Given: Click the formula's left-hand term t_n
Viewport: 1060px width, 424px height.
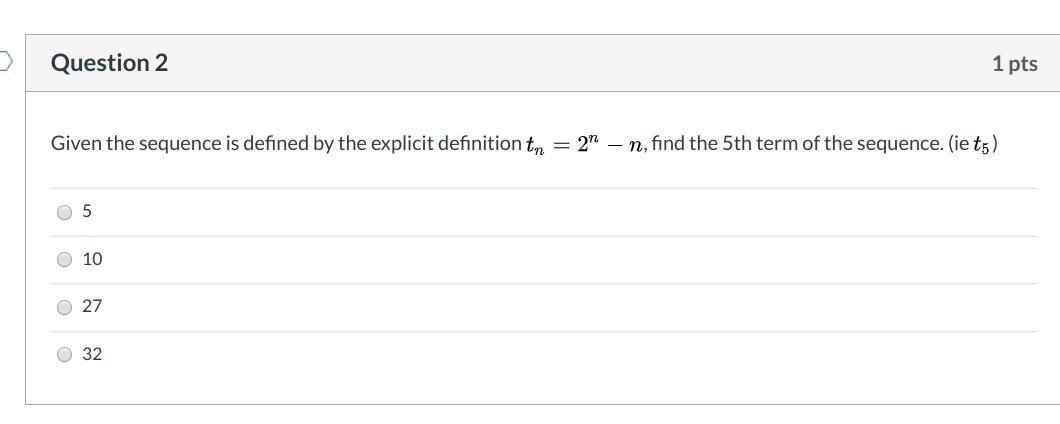Looking at the screenshot, I should tap(534, 146).
